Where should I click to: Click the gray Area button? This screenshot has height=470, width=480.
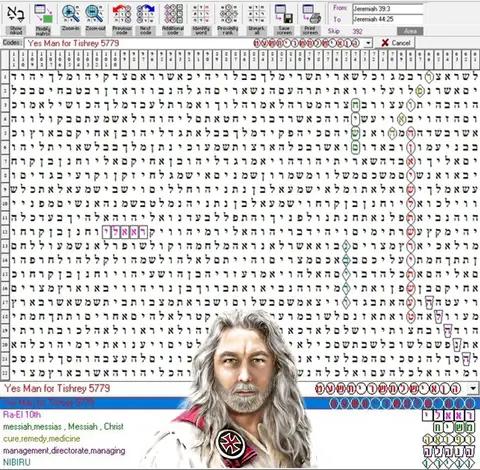tap(410, 31)
